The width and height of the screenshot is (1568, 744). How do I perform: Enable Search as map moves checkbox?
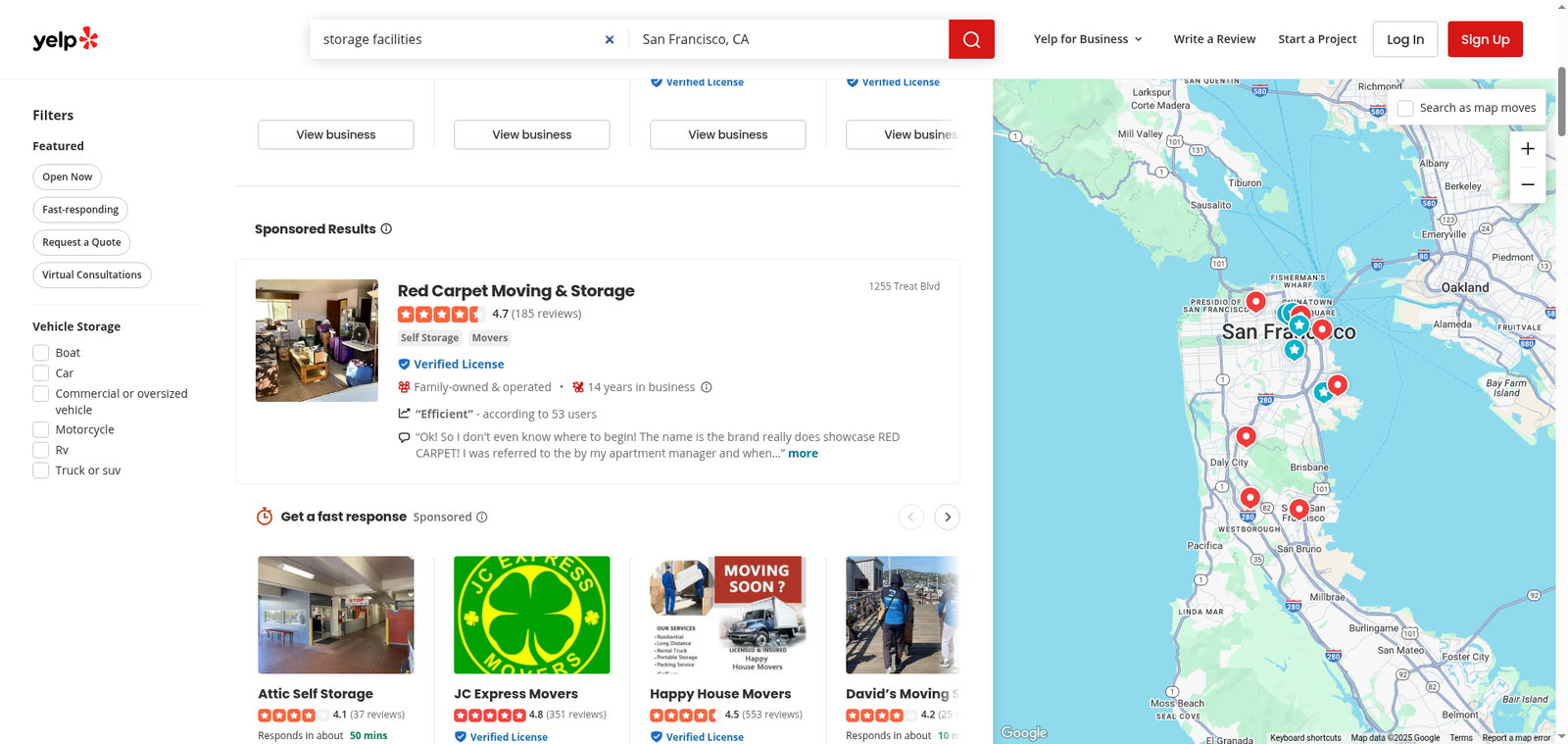coord(1405,108)
